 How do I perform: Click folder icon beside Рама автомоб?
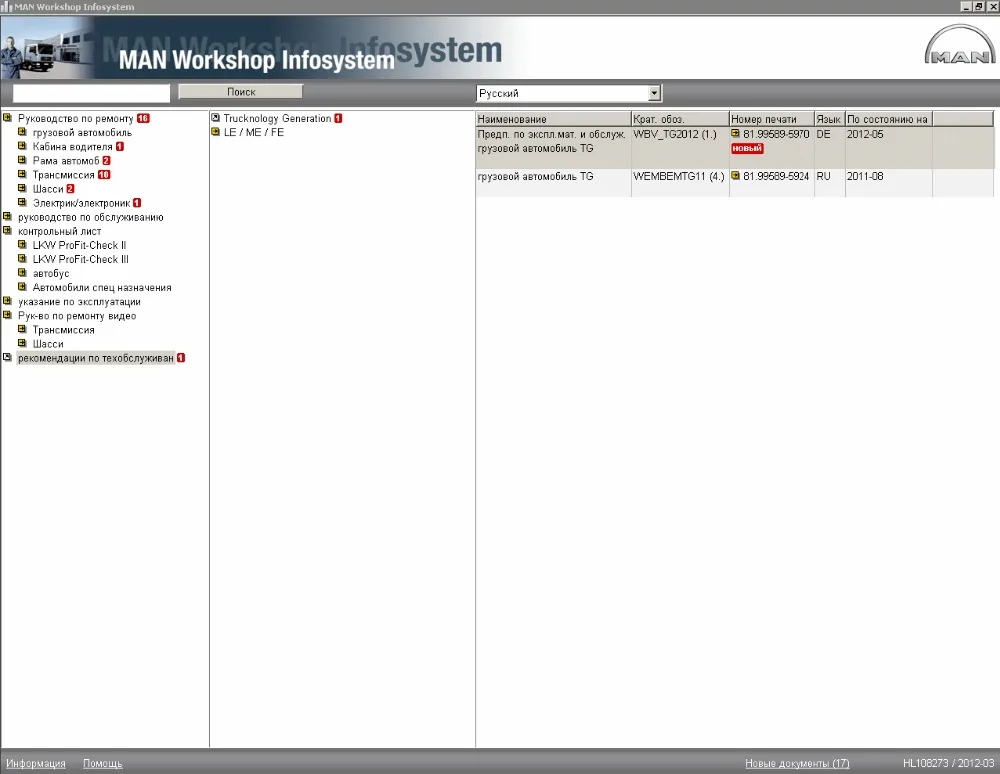[22, 159]
